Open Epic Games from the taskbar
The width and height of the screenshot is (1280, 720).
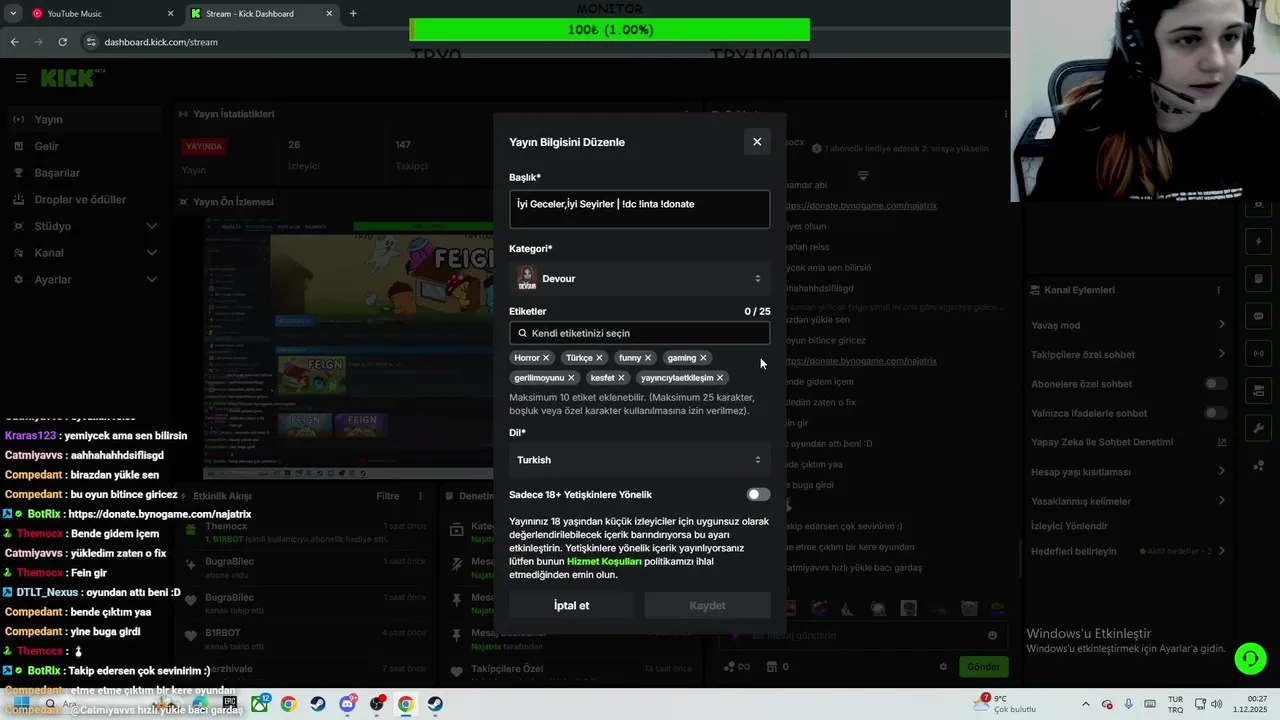click(x=230, y=704)
